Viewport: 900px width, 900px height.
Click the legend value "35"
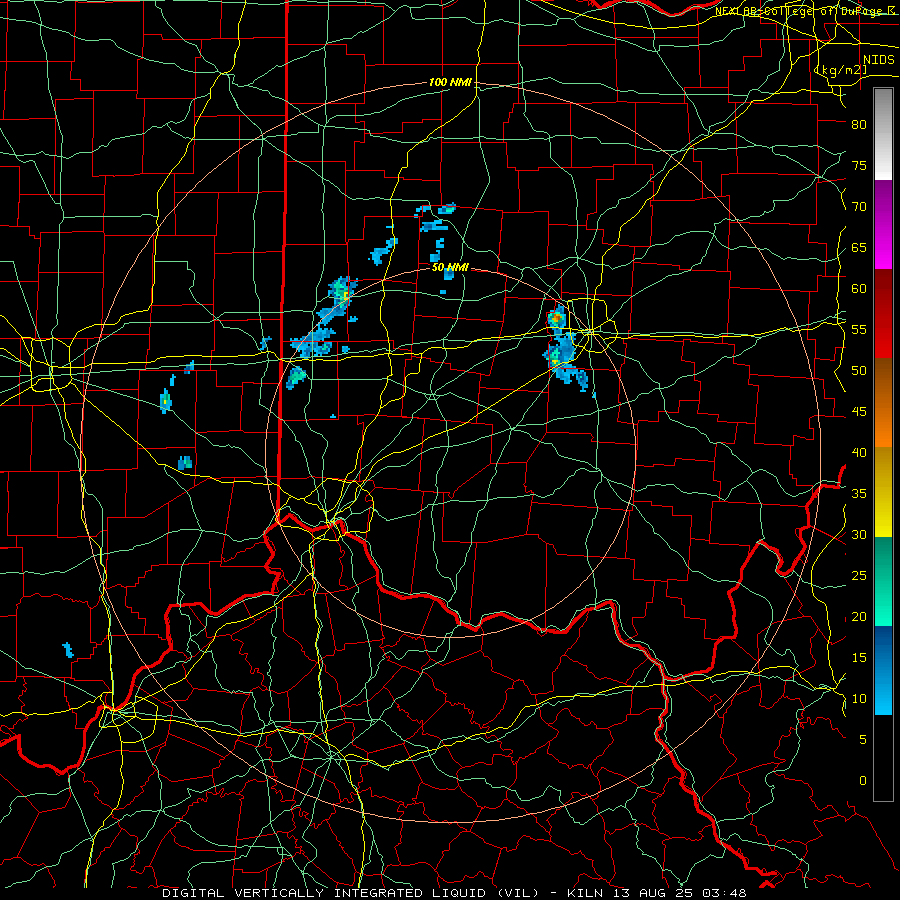click(859, 494)
